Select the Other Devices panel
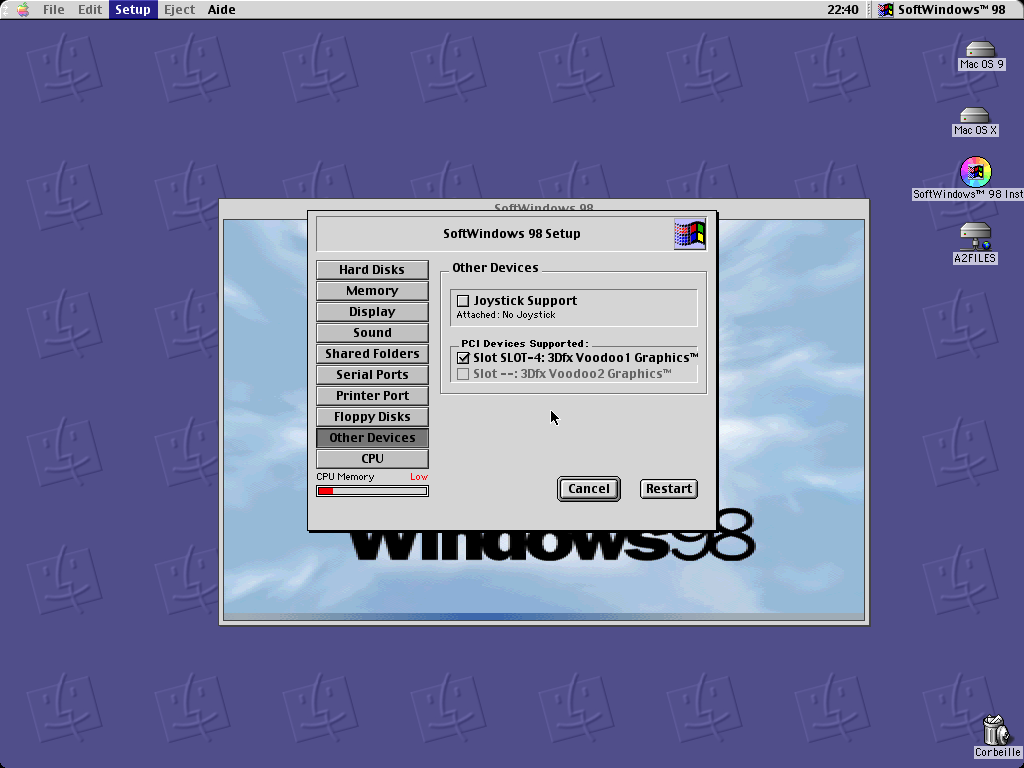Screen dimensions: 1024x768 pyautogui.click(x=372, y=438)
